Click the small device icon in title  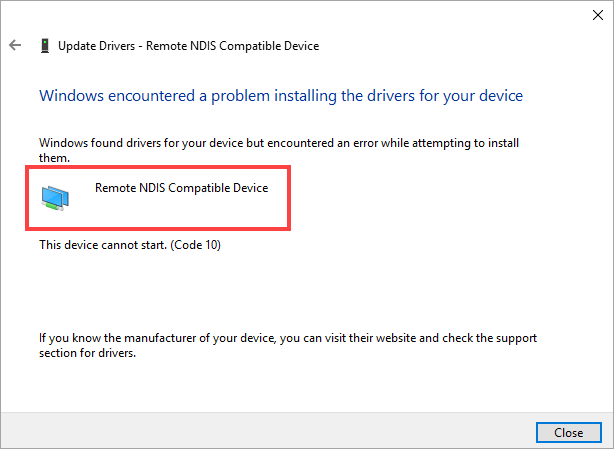click(x=44, y=46)
